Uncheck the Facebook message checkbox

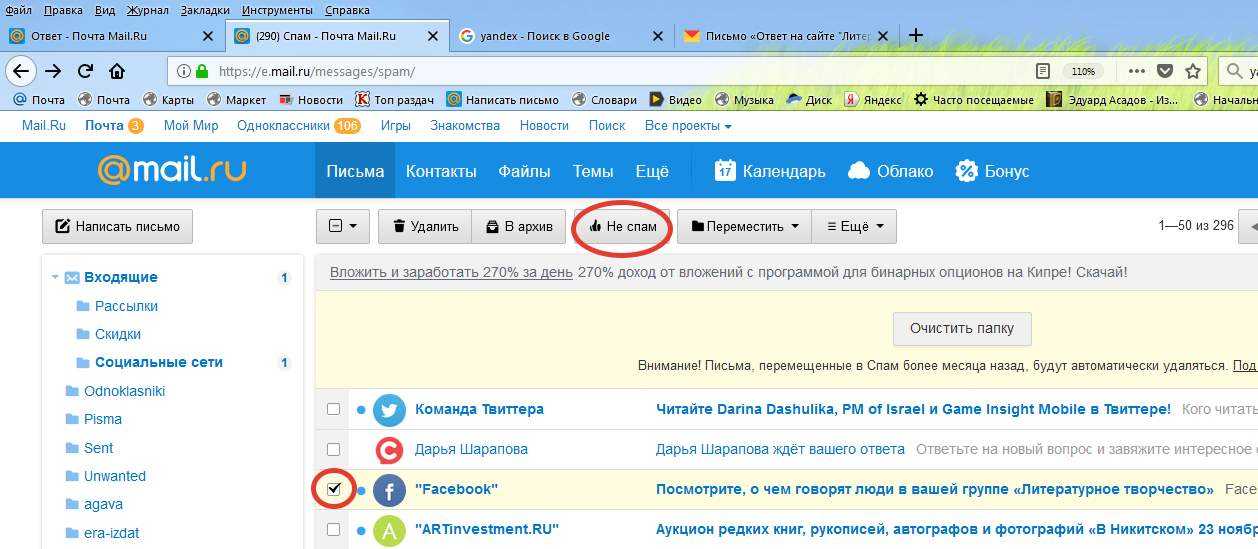(334, 489)
